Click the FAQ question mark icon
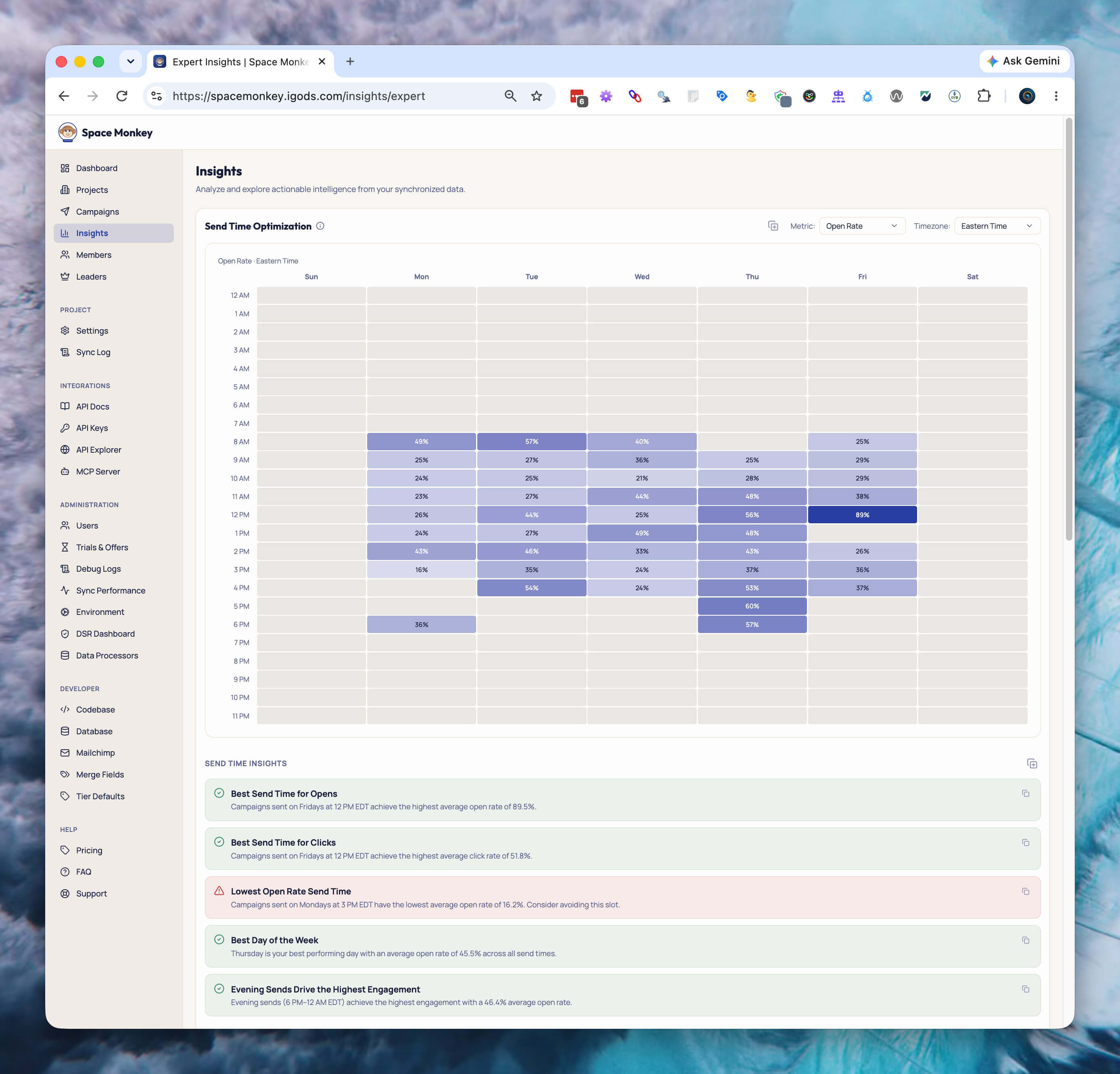This screenshot has height=1074, width=1120. click(x=65, y=872)
